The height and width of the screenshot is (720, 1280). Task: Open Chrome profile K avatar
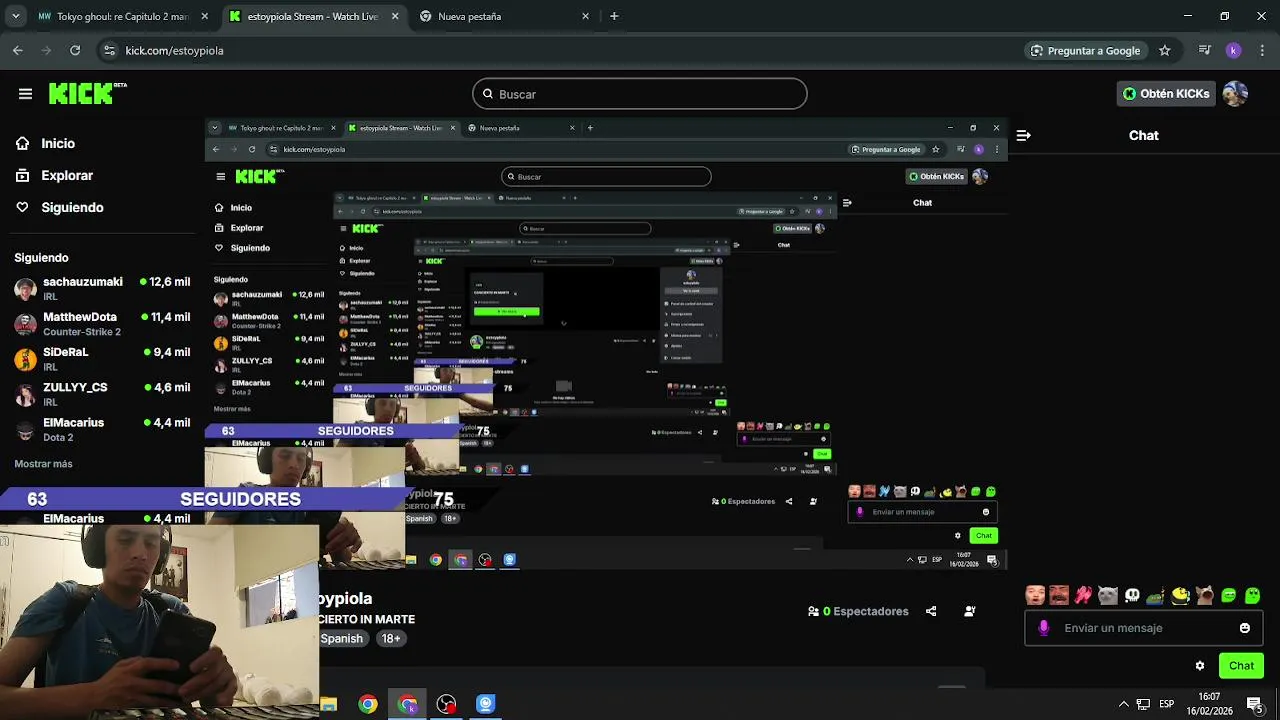1233,50
